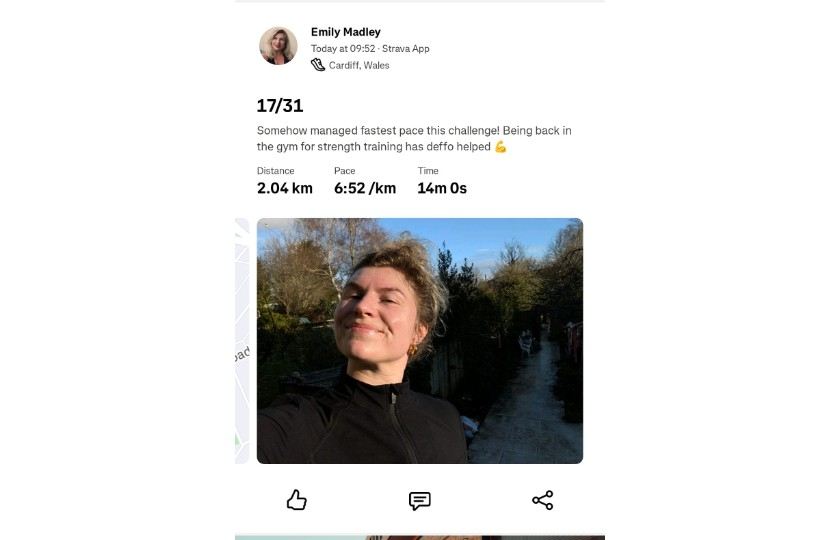Click the "Strava App" source label

404,48
